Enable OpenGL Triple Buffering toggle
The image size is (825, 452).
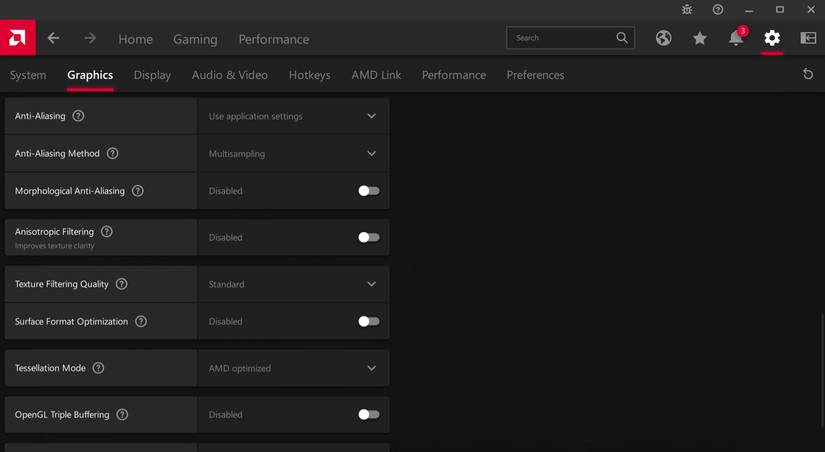pos(368,414)
